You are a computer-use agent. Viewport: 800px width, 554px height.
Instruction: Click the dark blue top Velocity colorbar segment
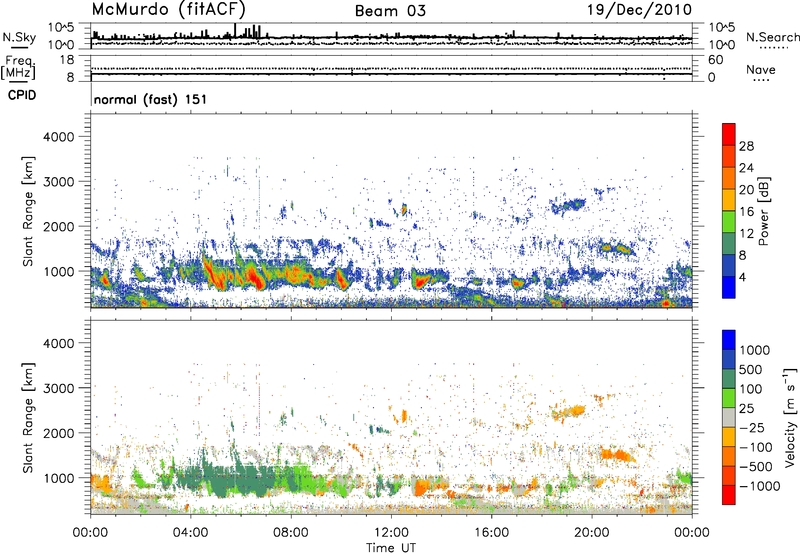click(729, 340)
